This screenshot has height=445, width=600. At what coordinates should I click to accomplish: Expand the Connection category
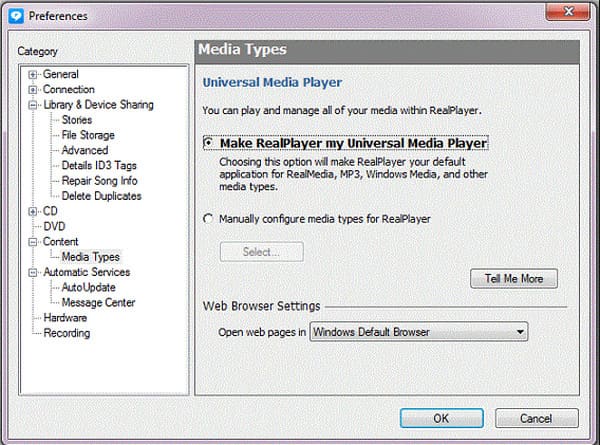[33, 90]
